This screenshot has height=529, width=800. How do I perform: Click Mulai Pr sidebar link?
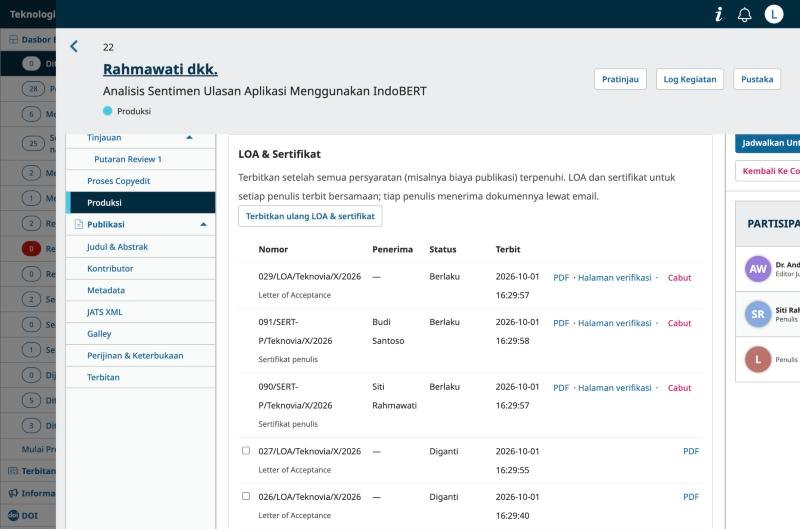coord(38,449)
